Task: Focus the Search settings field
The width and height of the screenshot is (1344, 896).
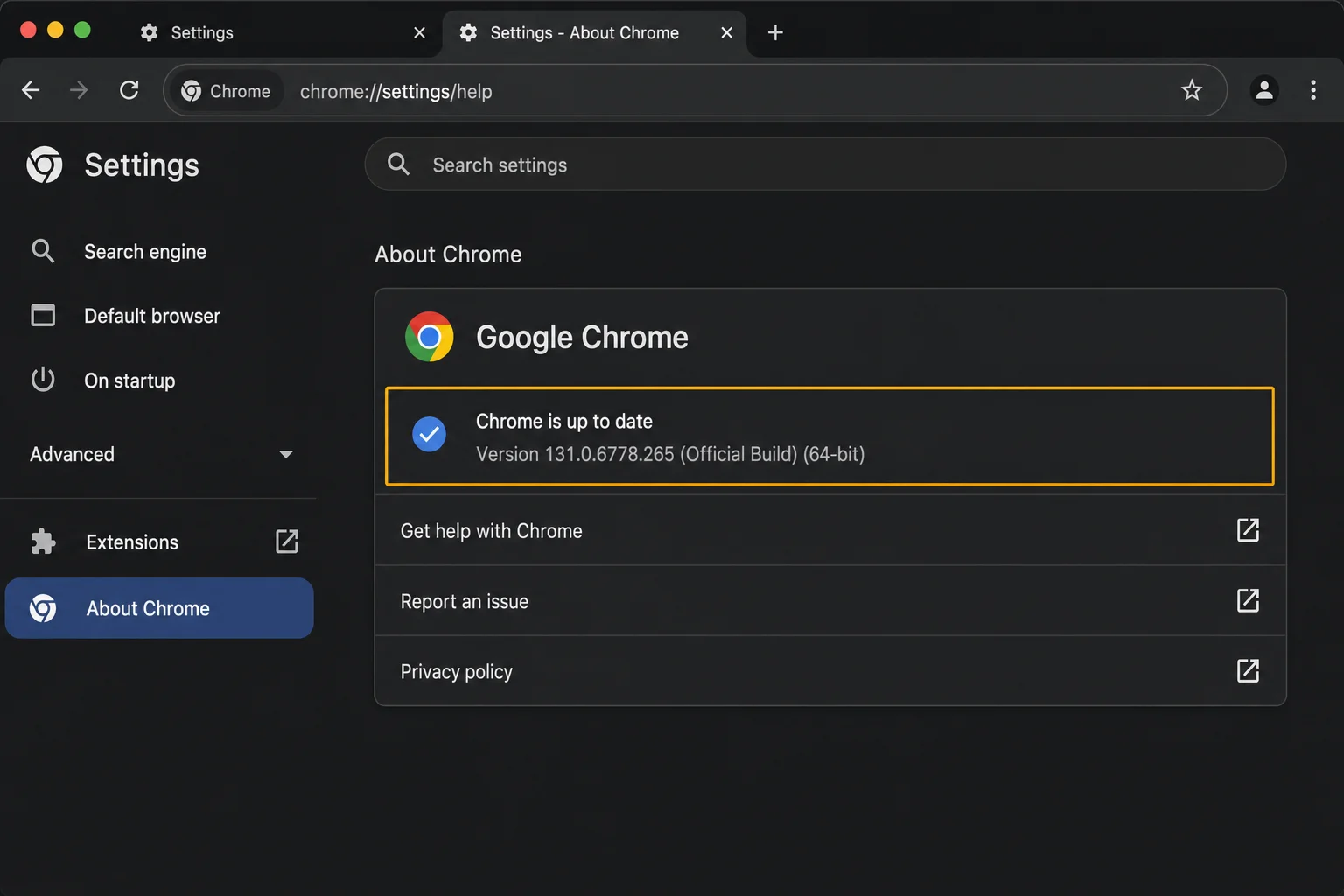Action: pos(825,164)
